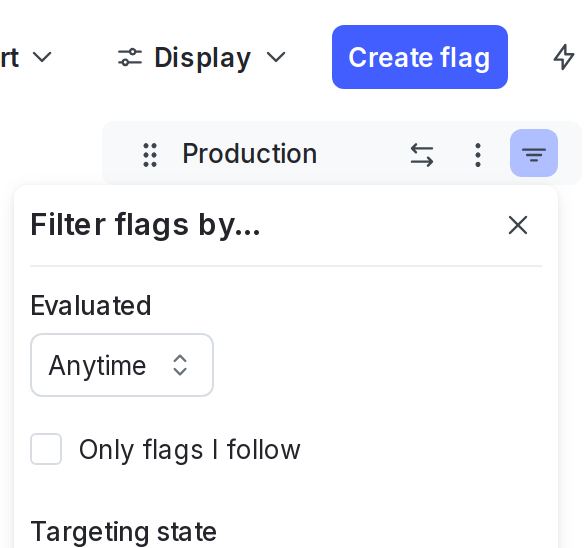584x548 pixels.
Task: Check the Only flags I follow checkbox
Action: pos(46,449)
